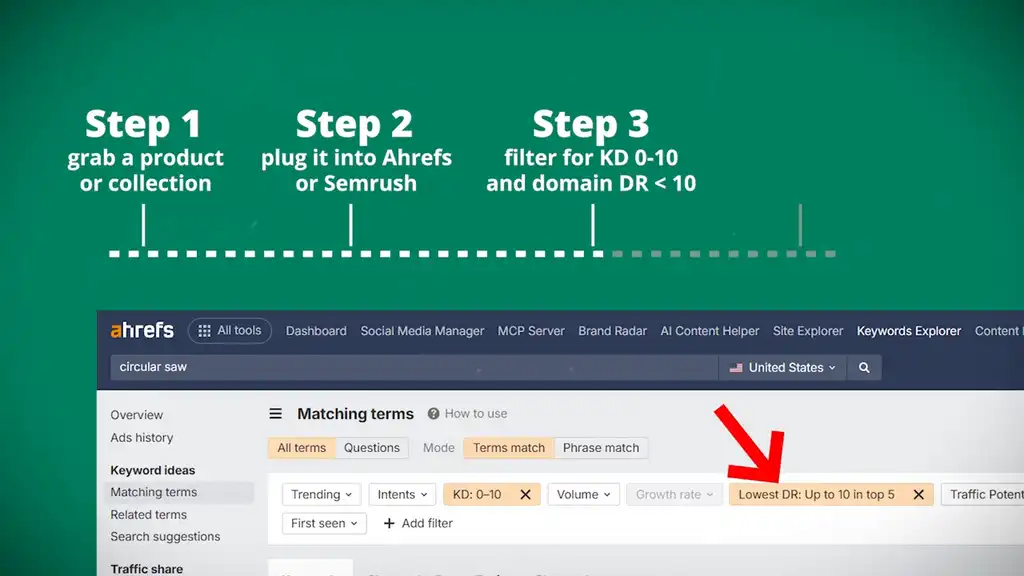The height and width of the screenshot is (576, 1024).
Task: Edit Lowest DR: Up to 10 filter
Action: coord(816,494)
